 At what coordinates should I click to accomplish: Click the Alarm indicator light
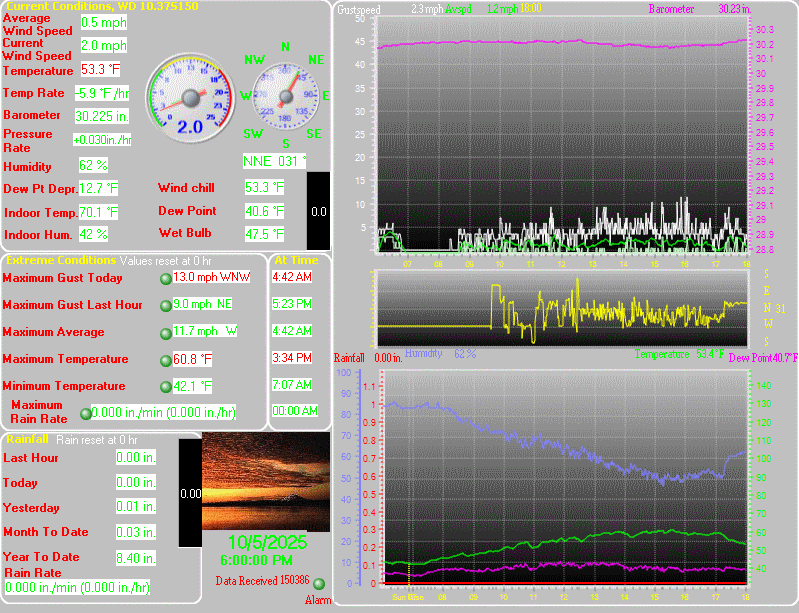pos(319,584)
